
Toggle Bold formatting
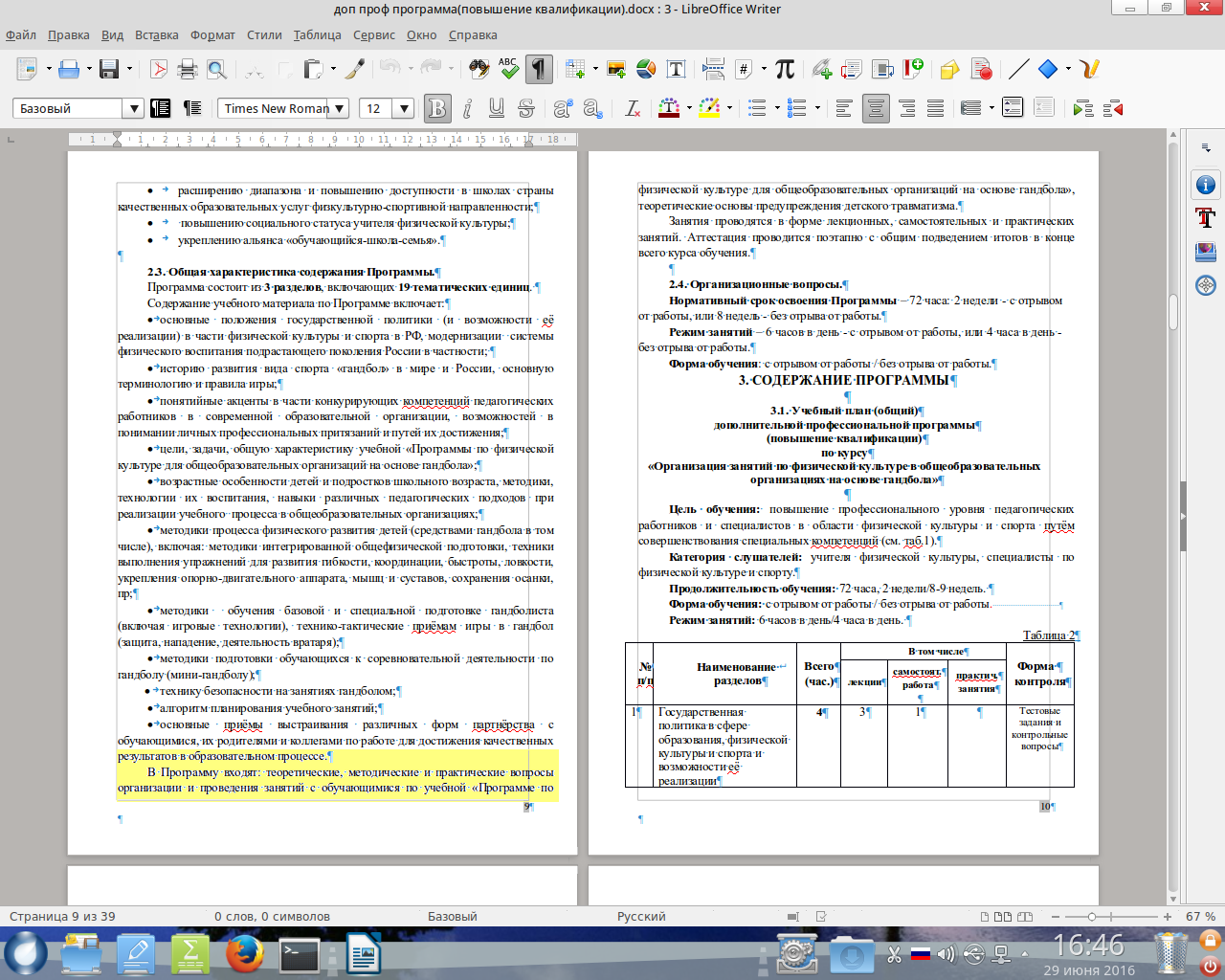point(437,108)
